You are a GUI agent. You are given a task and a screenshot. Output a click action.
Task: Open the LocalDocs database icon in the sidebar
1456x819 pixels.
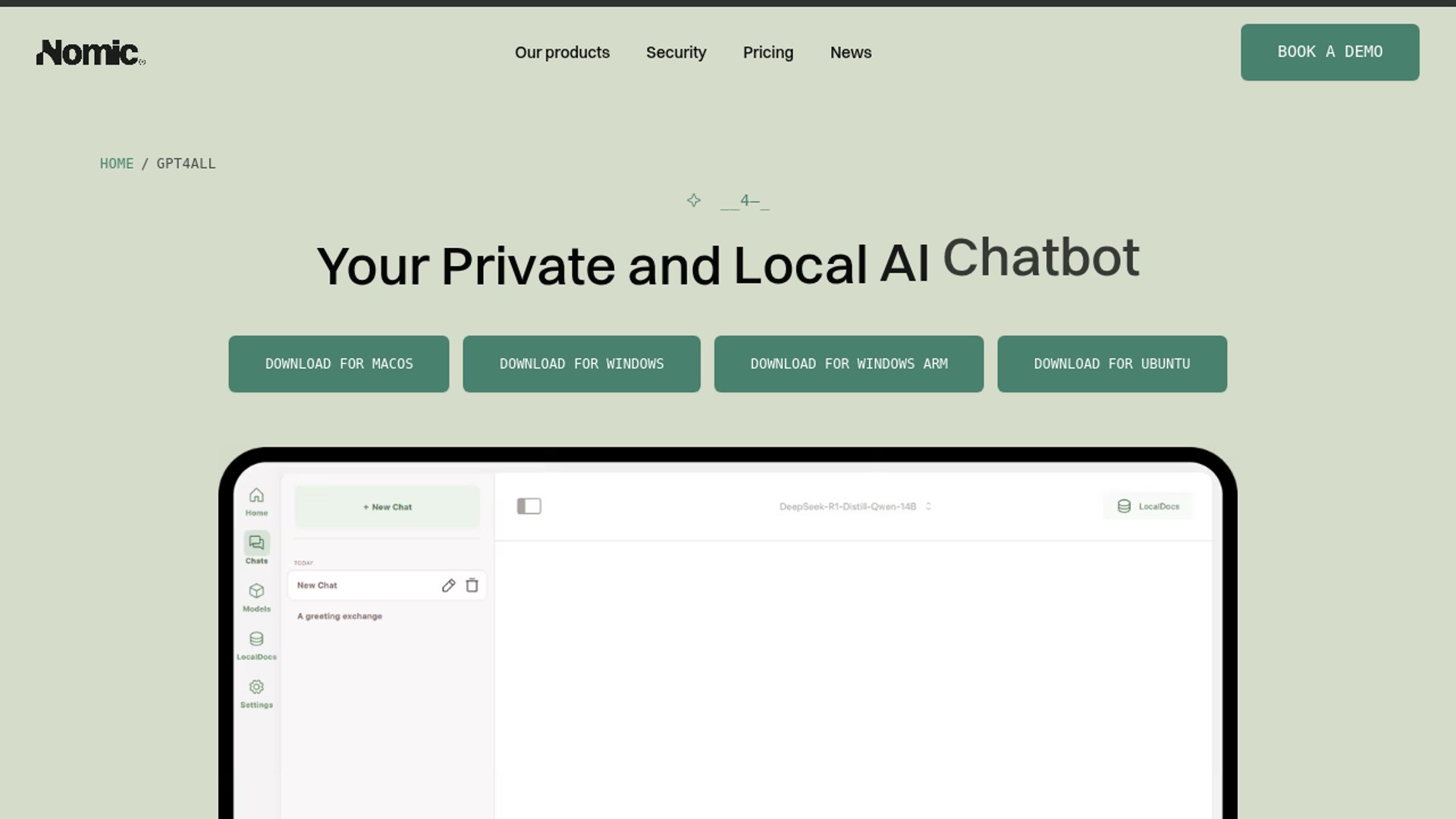click(256, 639)
